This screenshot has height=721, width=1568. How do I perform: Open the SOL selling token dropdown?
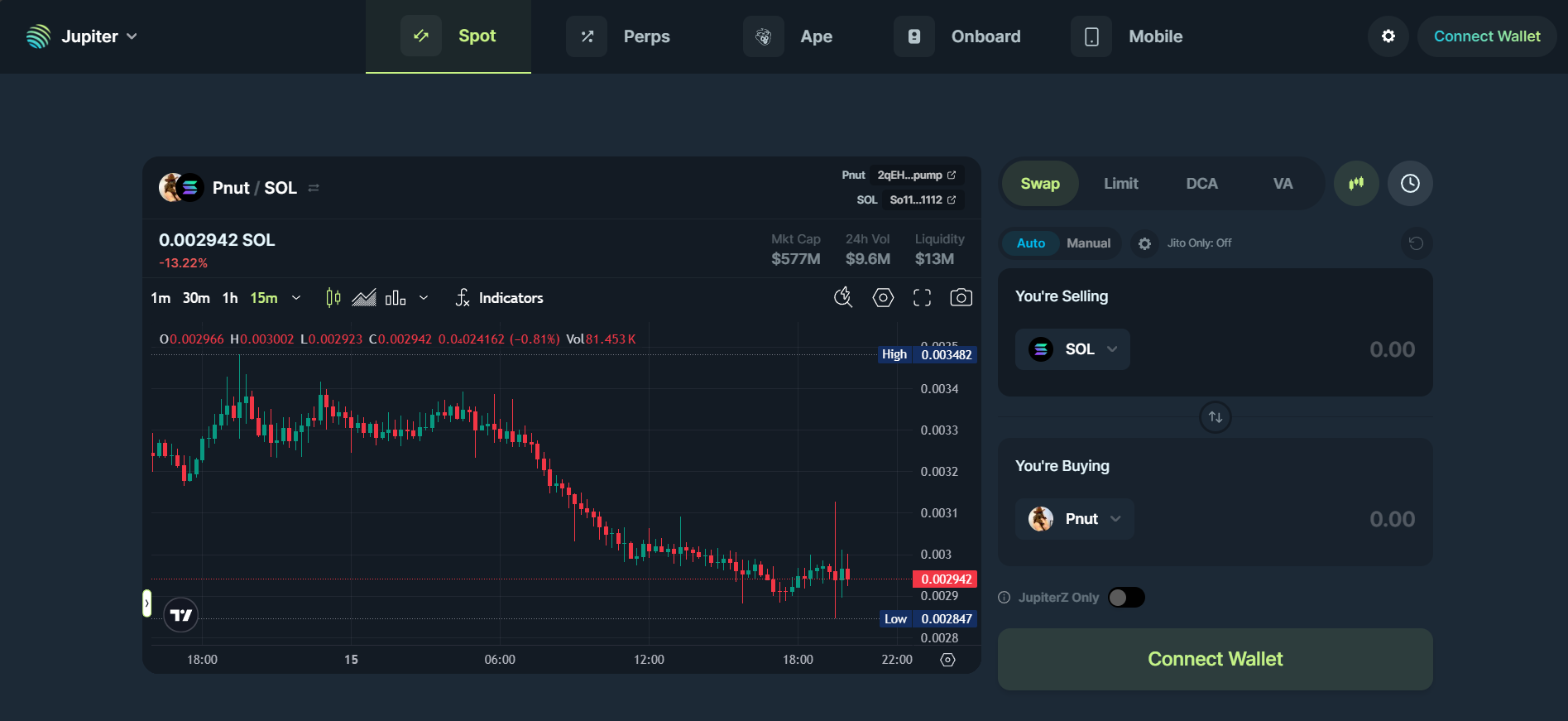[1072, 349]
